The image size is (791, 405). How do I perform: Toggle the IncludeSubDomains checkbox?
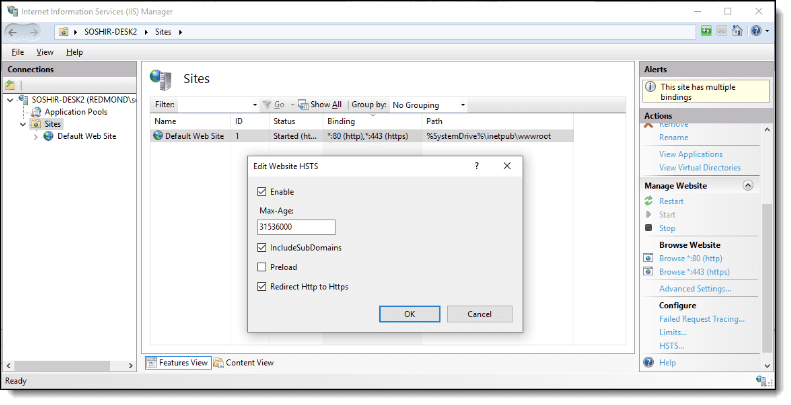click(x=261, y=248)
